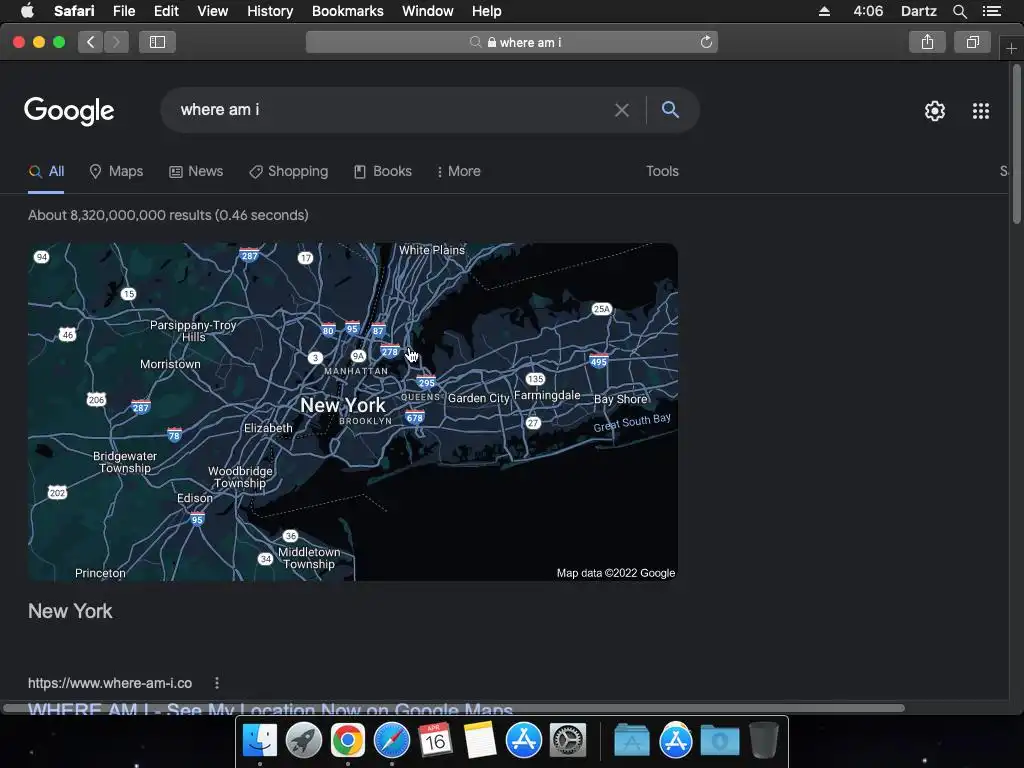Screen dimensions: 1024x768
Task: Open the App Store Dock icon
Action: pos(524,741)
